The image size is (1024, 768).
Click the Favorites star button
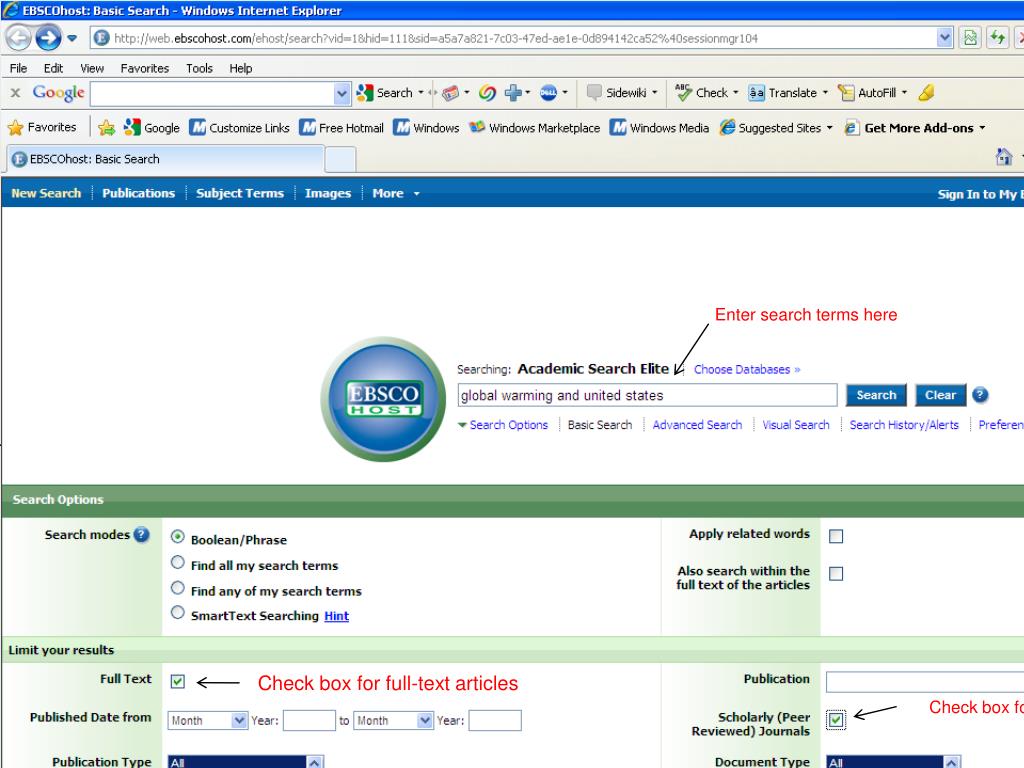pyautogui.click(x=42, y=127)
